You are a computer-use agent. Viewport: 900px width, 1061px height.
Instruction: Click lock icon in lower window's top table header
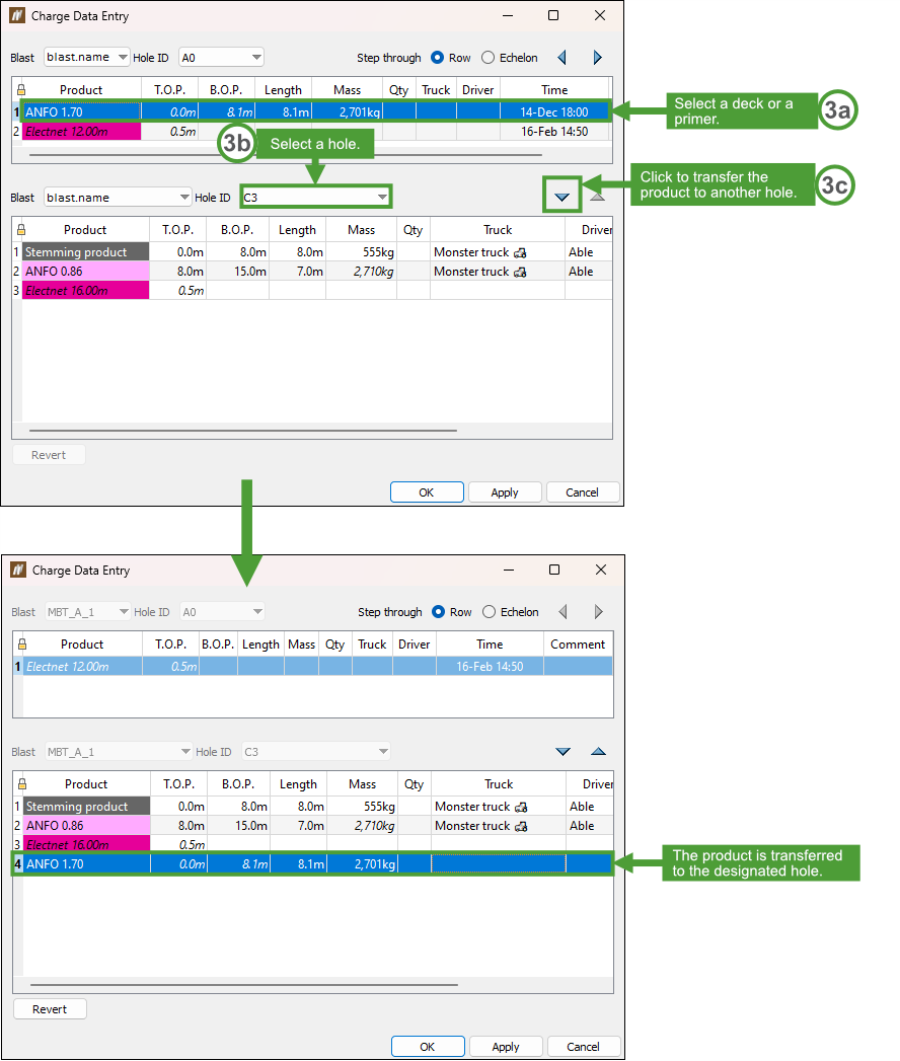point(22,644)
